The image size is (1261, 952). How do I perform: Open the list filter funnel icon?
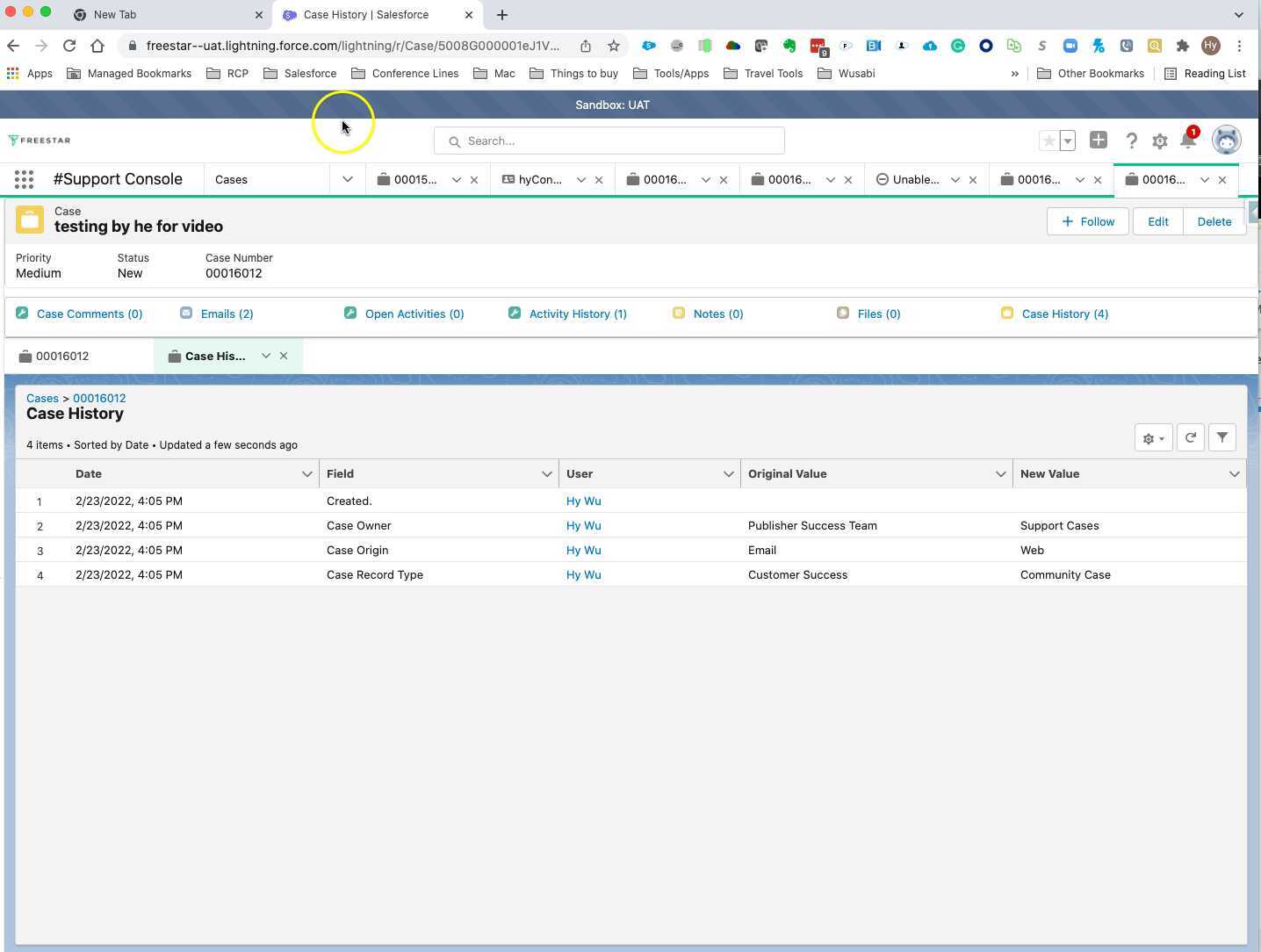[1222, 437]
